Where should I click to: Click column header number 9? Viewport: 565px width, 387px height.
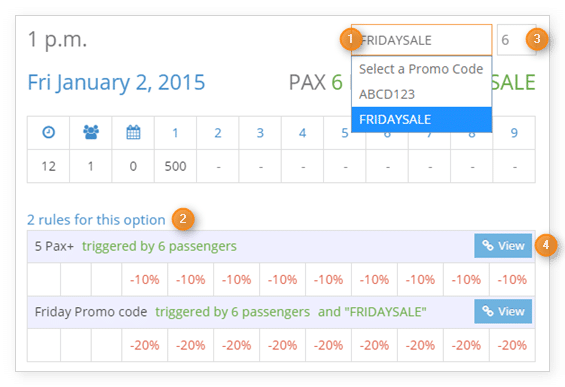(514, 133)
